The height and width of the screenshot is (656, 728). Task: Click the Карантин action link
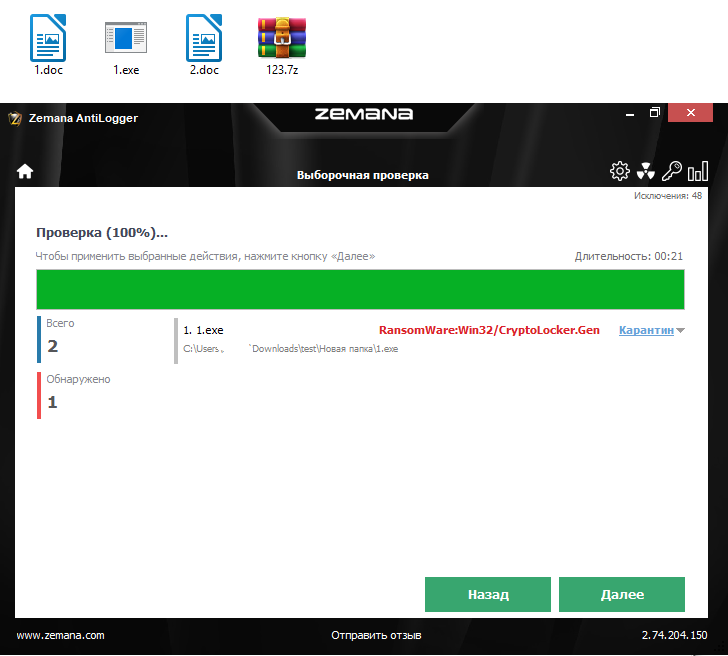pos(646,330)
